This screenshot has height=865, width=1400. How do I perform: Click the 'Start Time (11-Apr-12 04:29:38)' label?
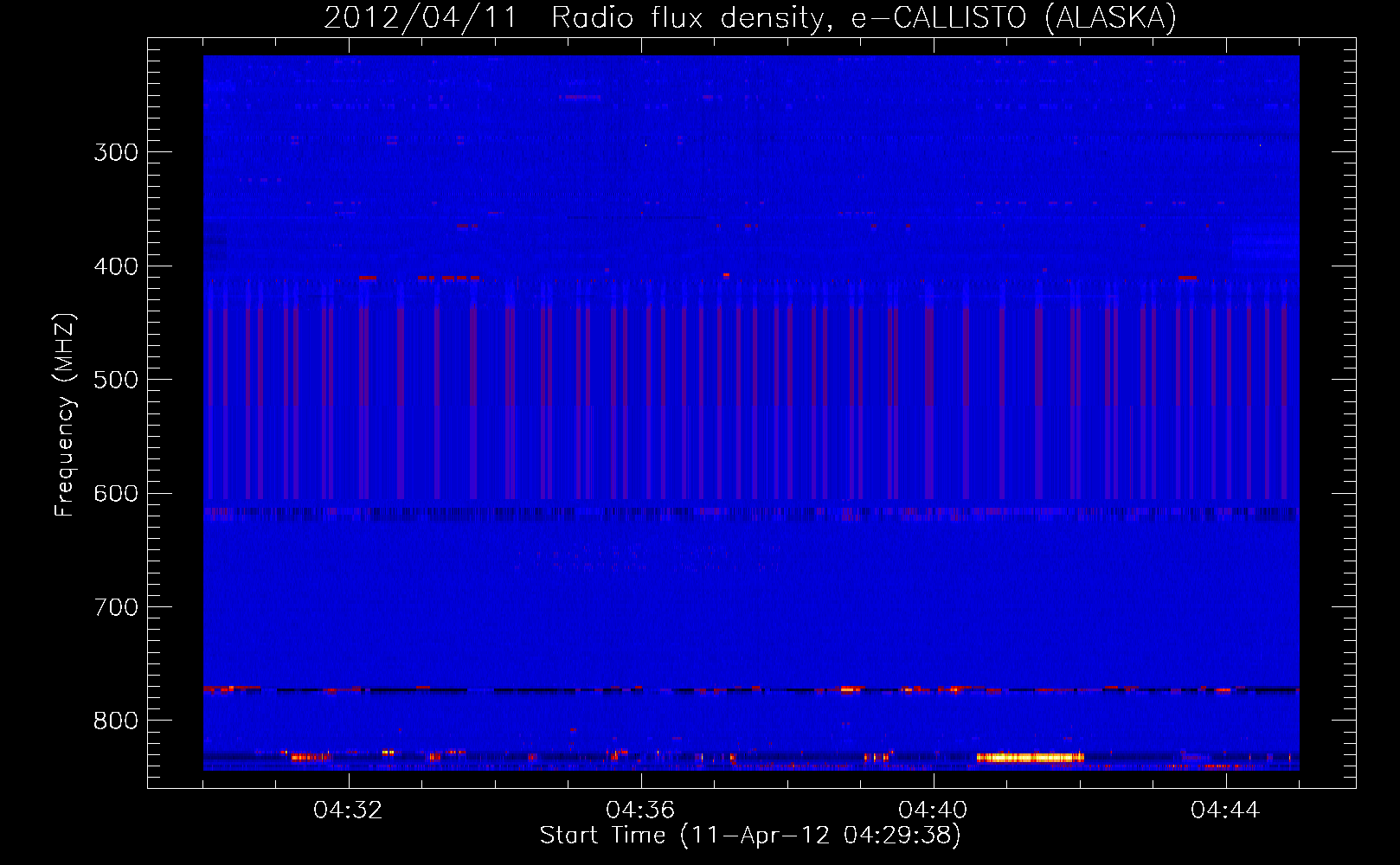click(750, 836)
